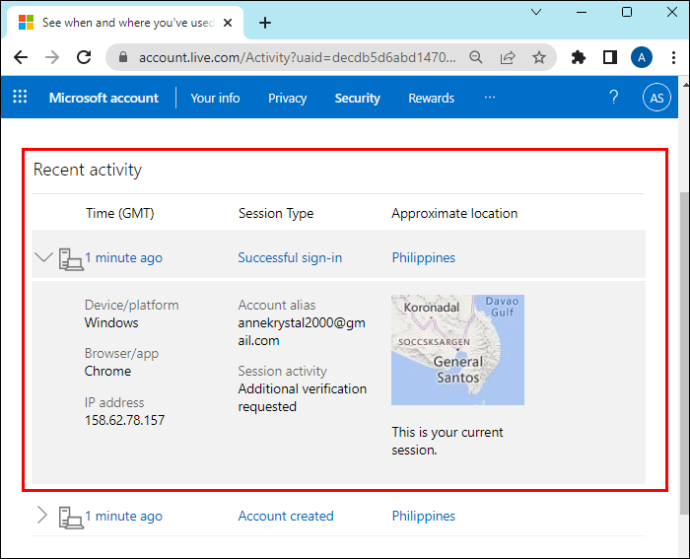Viewport: 690px width, 559px height.
Task: Maximize the Chrome window
Action: click(x=627, y=12)
